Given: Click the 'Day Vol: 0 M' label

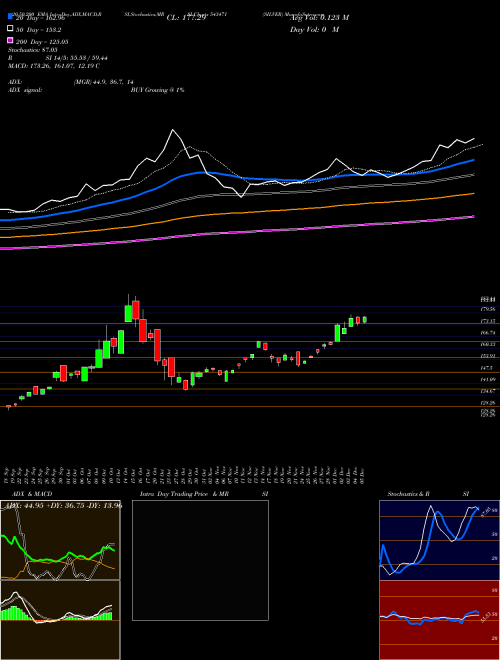Looking at the screenshot, I should [314, 29].
